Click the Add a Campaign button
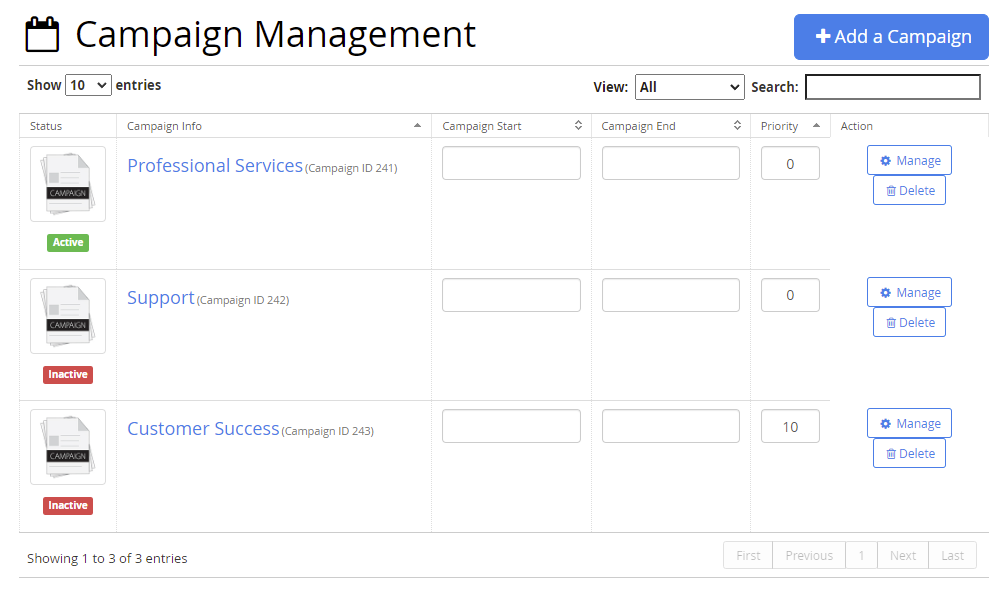This screenshot has height=591, width=1003. [891, 37]
